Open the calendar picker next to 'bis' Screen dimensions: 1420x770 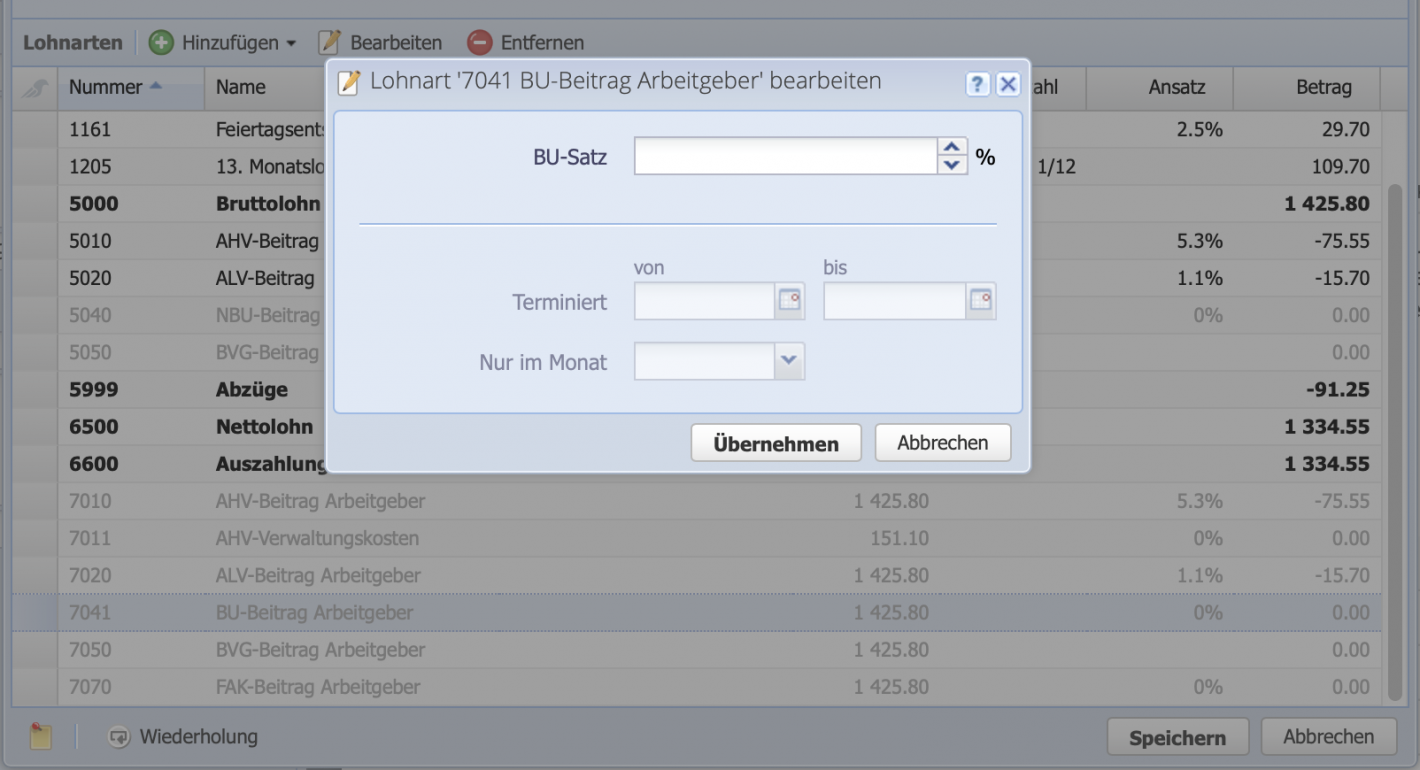(979, 301)
